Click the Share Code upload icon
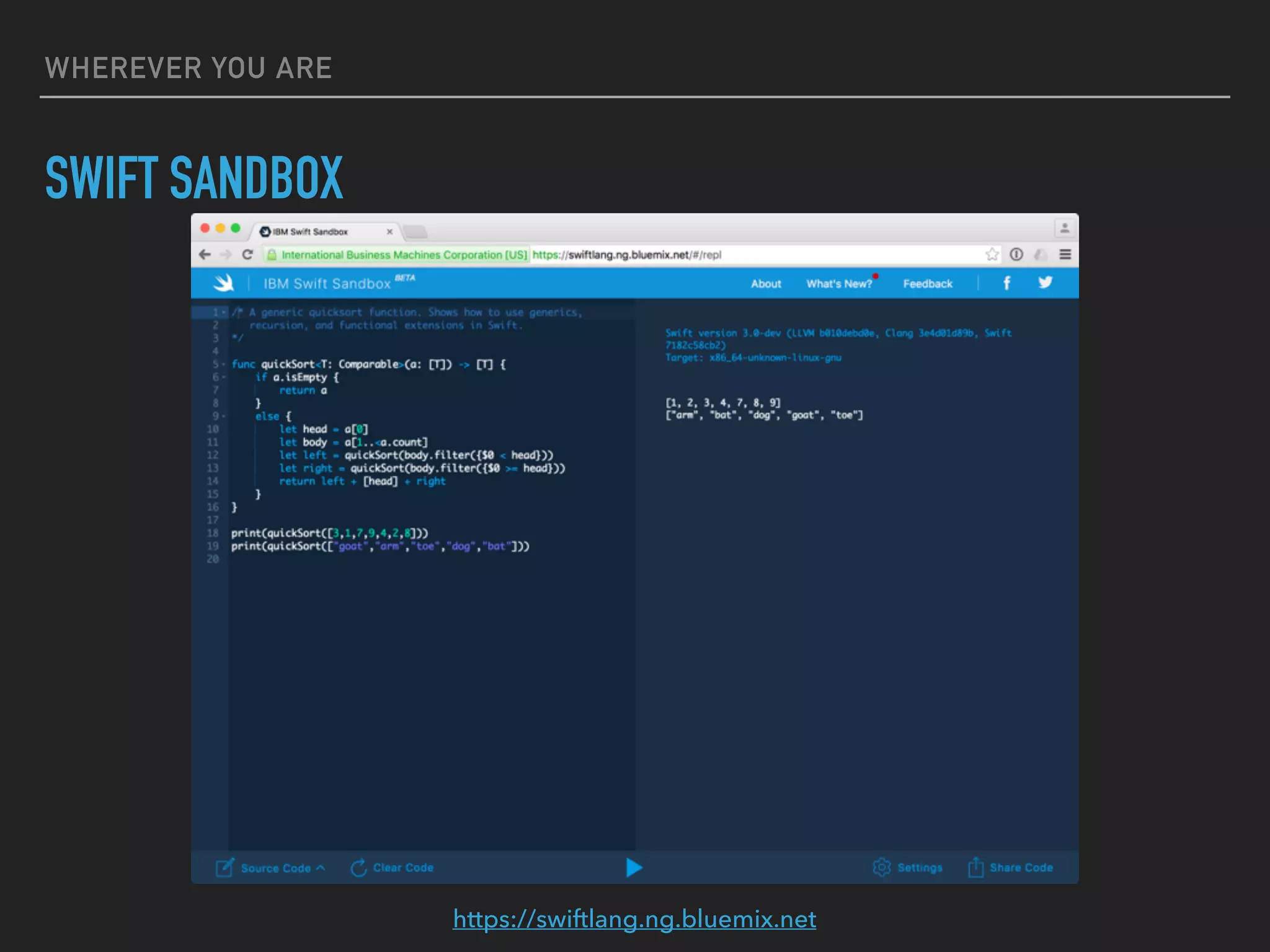This screenshot has width=1270, height=952. click(x=975, y=867)
